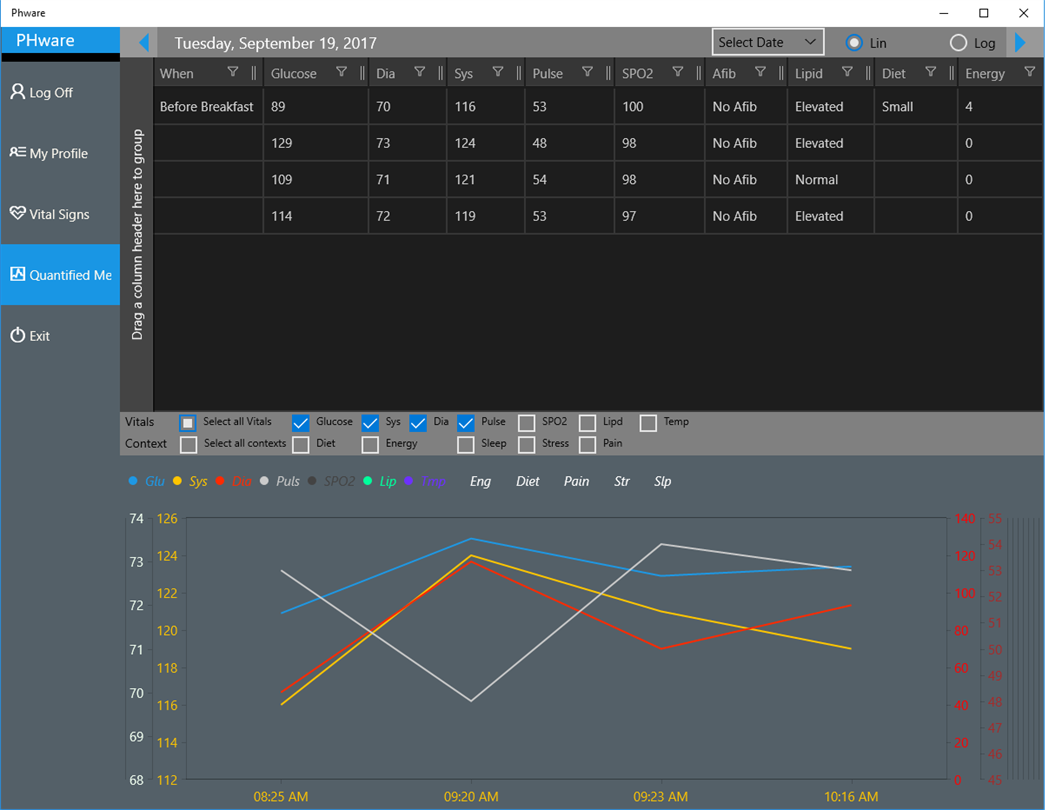Image resolution: width=1045 pixels, height=810 pixels.
Task: Open the Vital Signs menu item
Action: 60,214
